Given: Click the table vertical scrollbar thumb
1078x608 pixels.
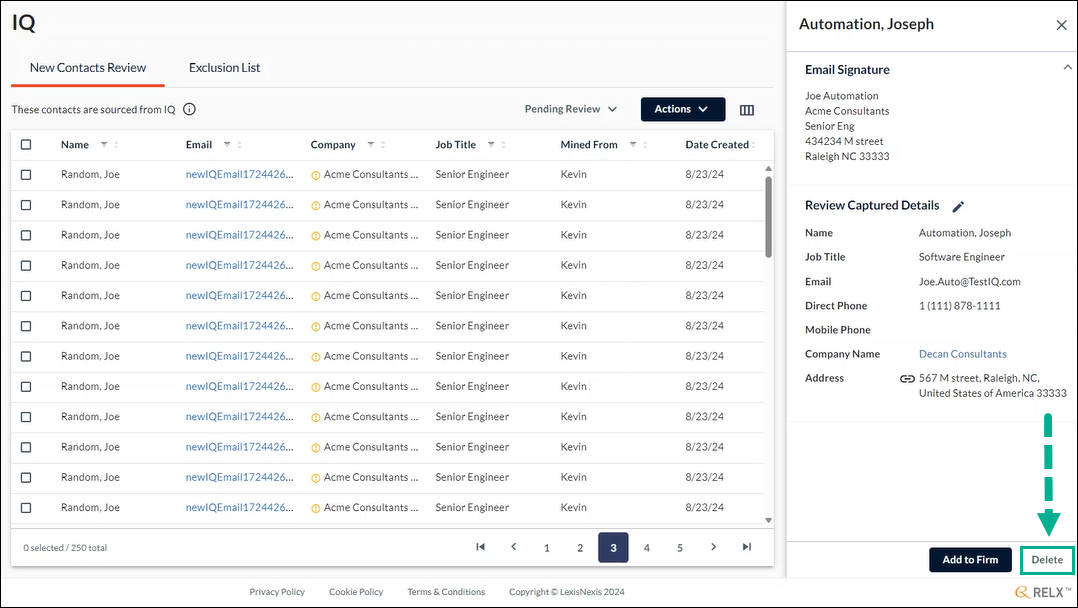Looking at the screenshot, I should 768,217.
